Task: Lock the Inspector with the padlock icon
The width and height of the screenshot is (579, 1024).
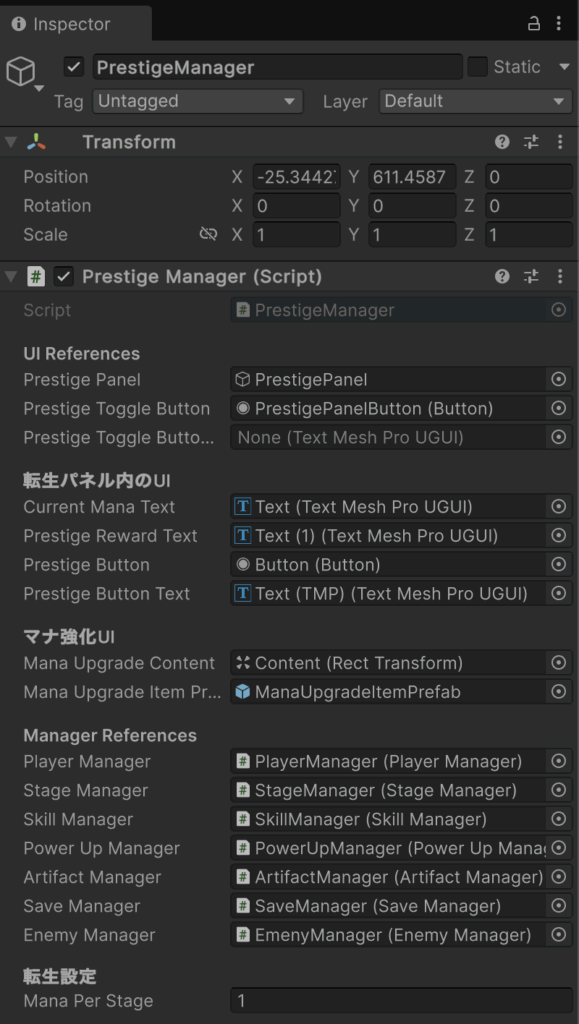Action: 534,24
